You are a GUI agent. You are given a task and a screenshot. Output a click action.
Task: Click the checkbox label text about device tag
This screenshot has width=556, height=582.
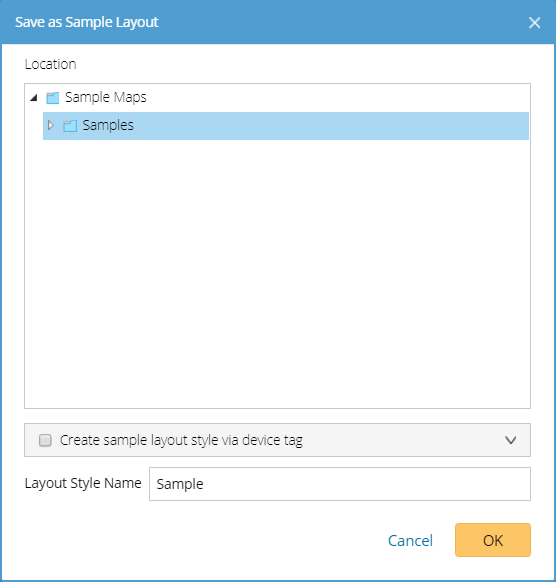181,440
